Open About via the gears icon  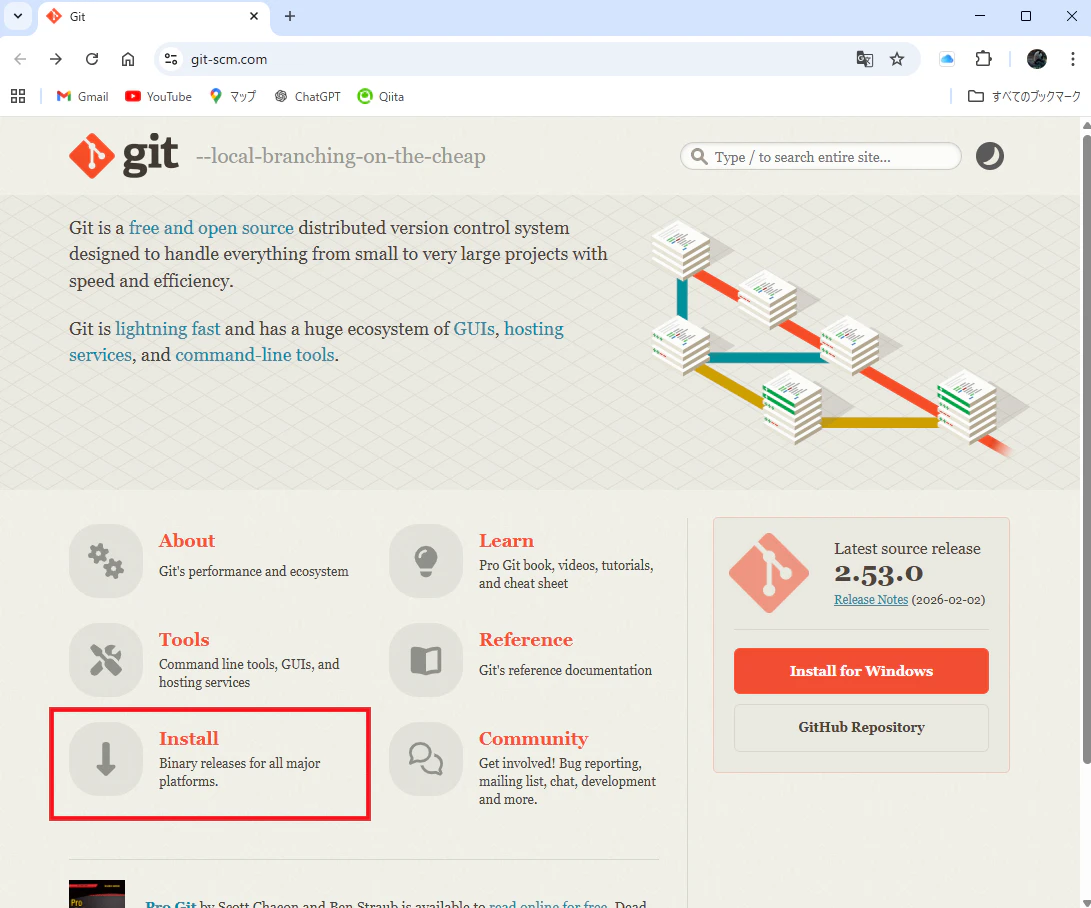[106, 561]
